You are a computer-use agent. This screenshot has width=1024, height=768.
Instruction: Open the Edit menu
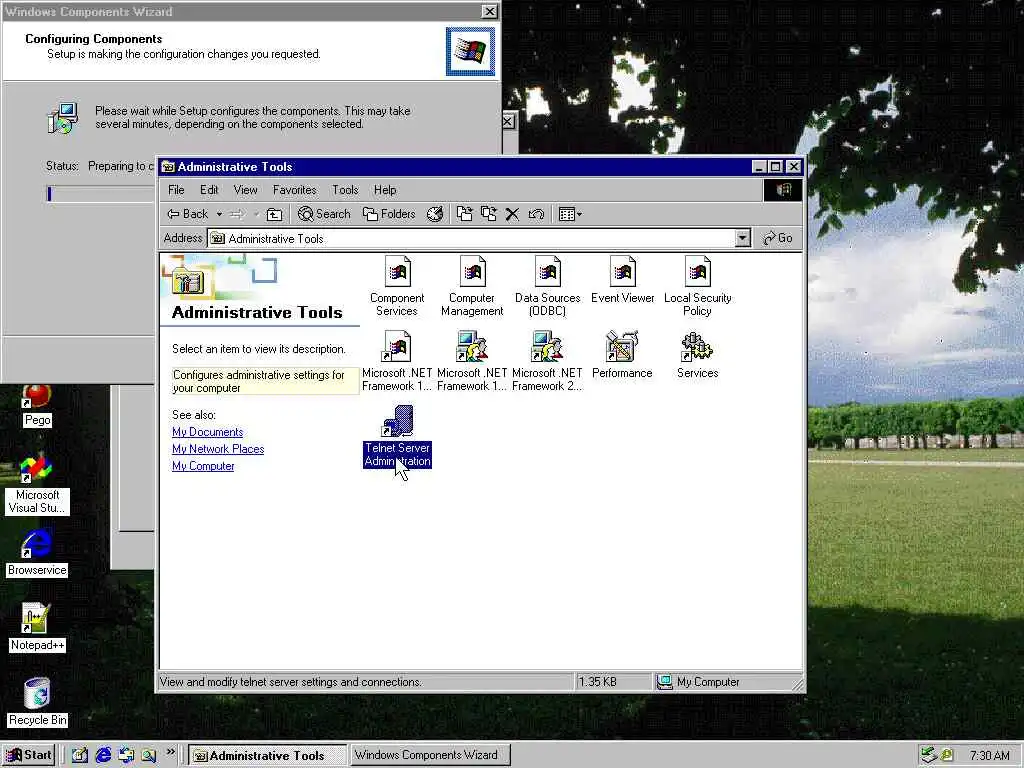coord(209,190)
